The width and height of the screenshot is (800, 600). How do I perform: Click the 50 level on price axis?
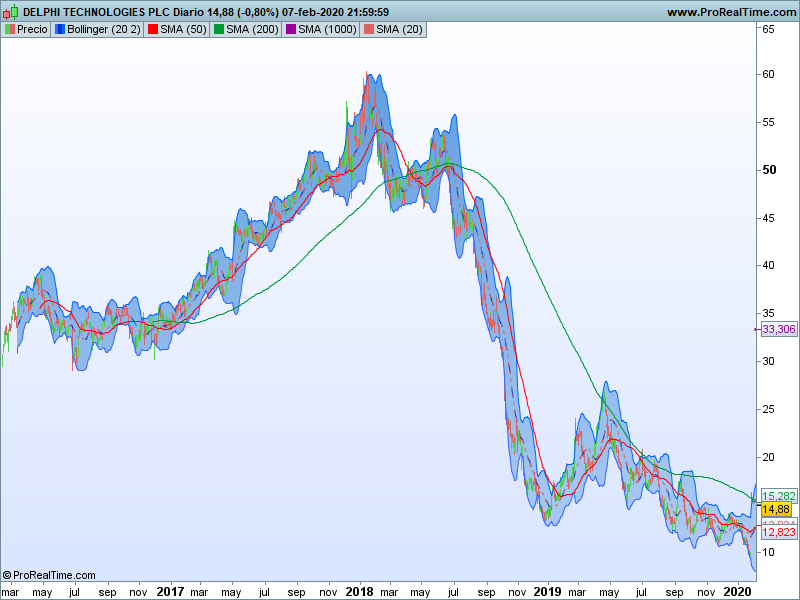[769, 170]
